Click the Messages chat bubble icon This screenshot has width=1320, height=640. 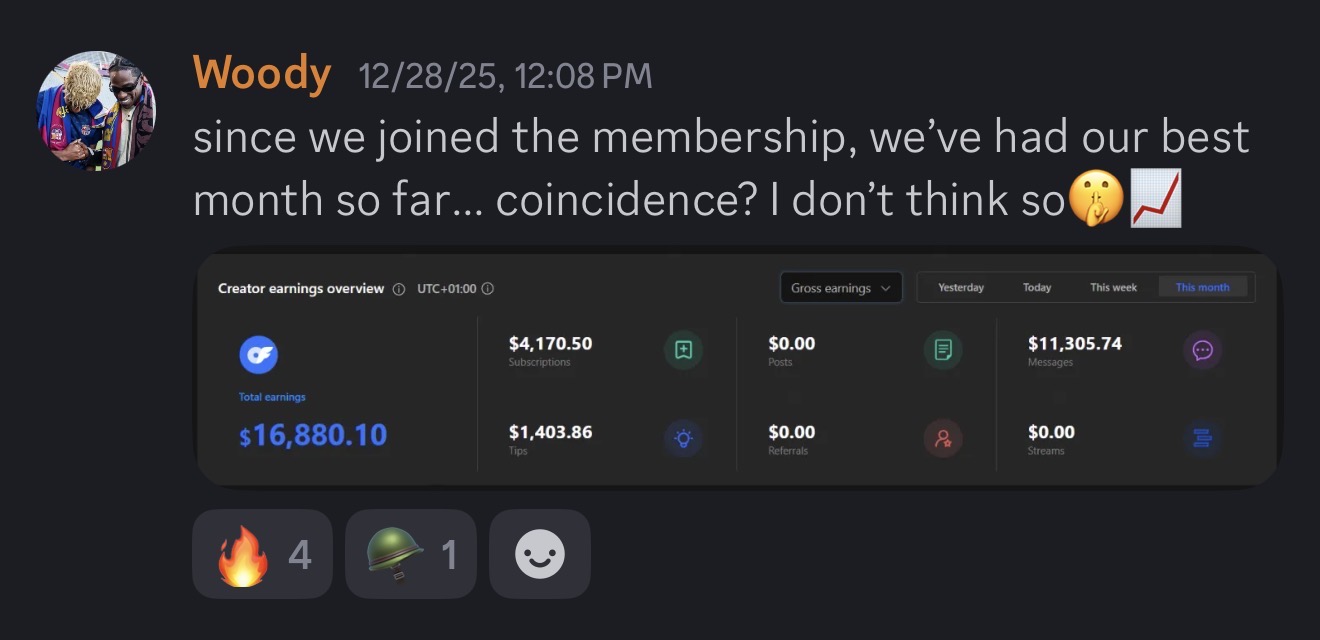pyautogui.click(x=1202, y=350)
